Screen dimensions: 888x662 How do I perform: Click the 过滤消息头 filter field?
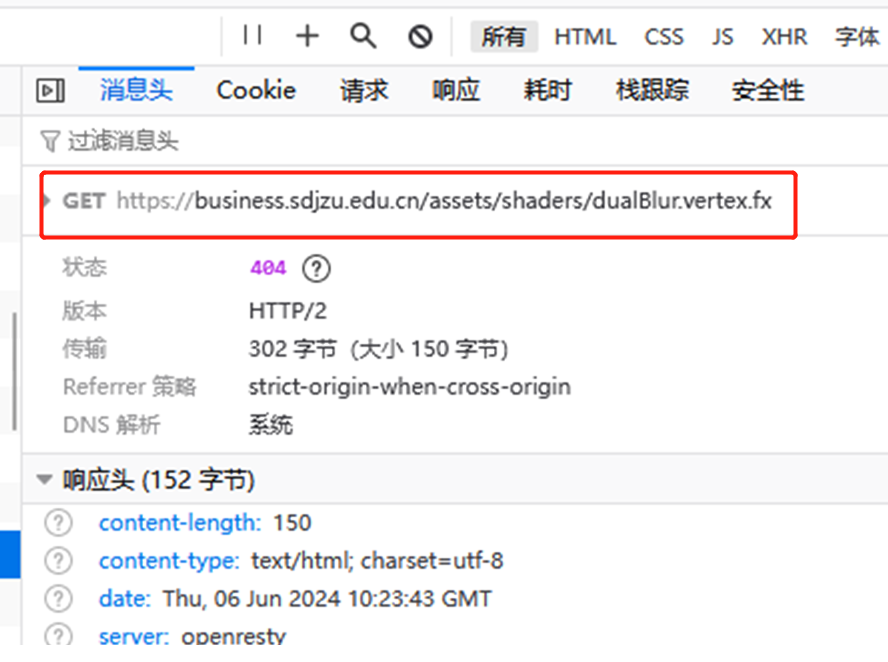click(x=122, y=141)
